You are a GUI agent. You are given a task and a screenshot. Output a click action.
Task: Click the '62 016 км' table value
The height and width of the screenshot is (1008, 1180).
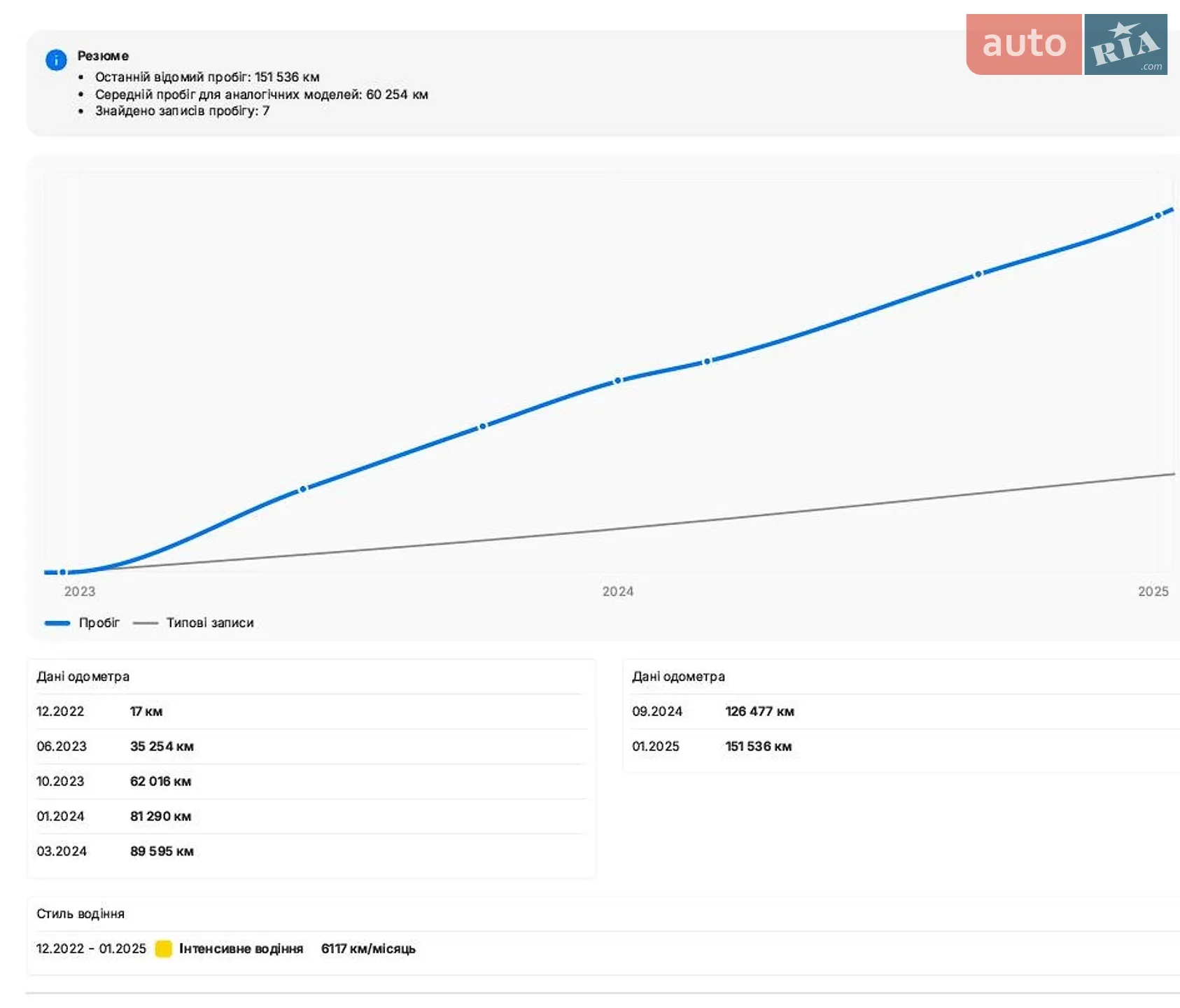tap(160, 781)
